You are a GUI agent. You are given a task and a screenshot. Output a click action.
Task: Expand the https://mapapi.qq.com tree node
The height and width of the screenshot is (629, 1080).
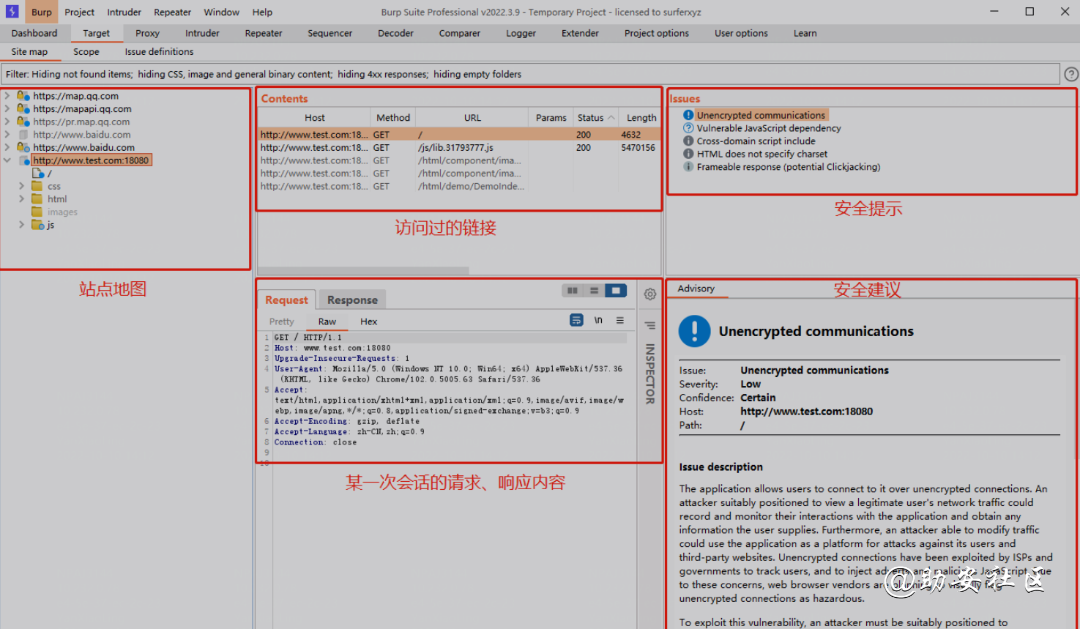[x=8, y=109]
